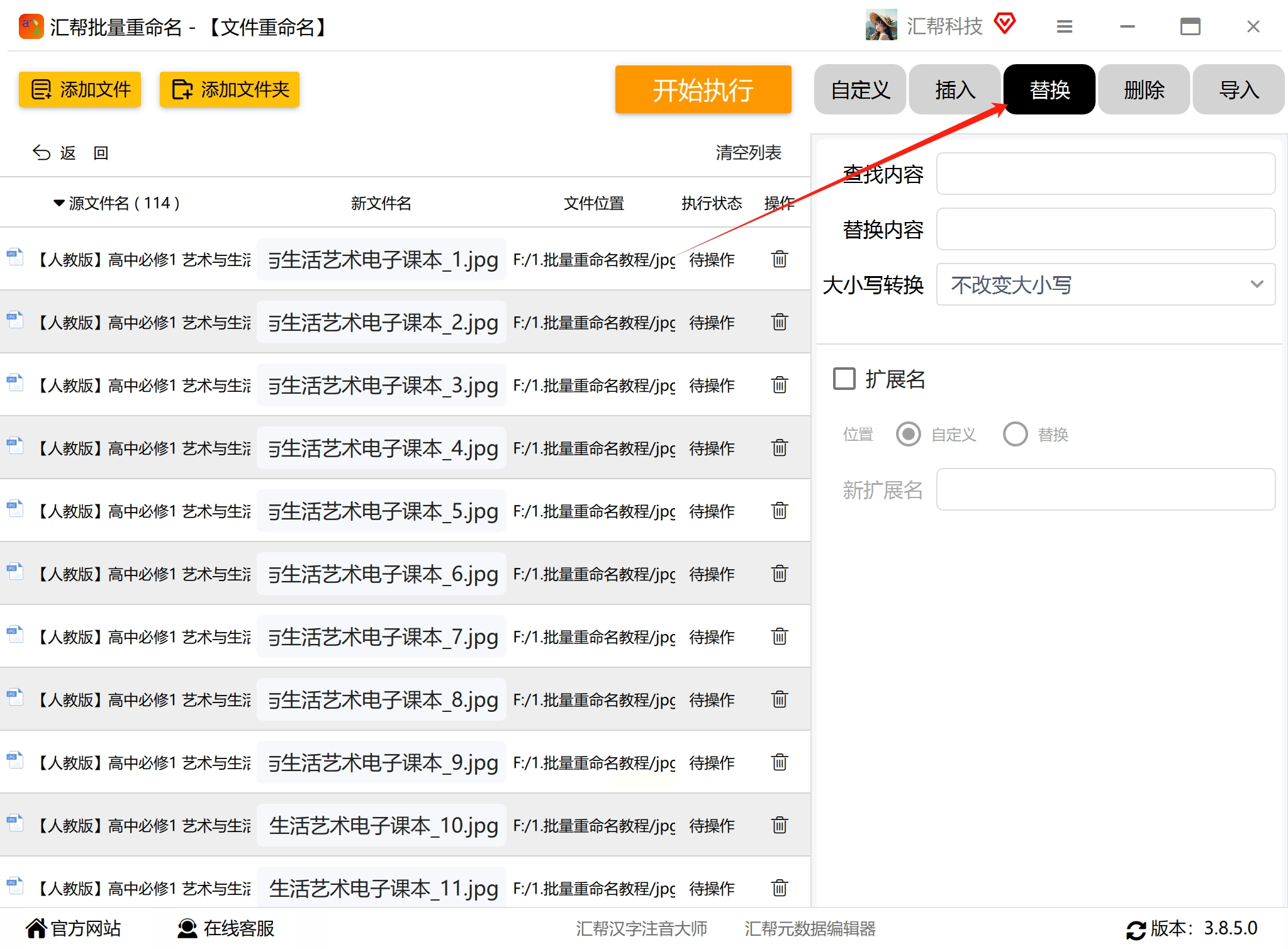
Task: Click trash icon for 电子课本_5.jpg row
Action: [779, 511]
